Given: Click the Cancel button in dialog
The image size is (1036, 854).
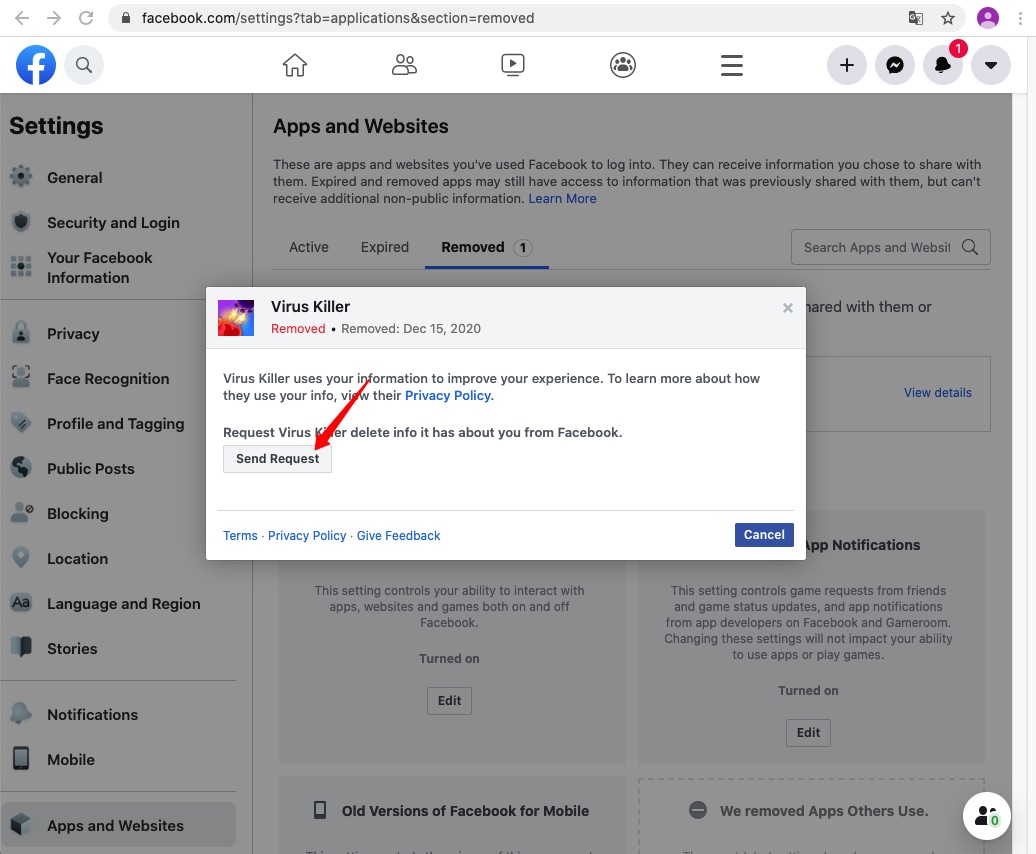Looking at the screenshot, I should tap(764, 535).
